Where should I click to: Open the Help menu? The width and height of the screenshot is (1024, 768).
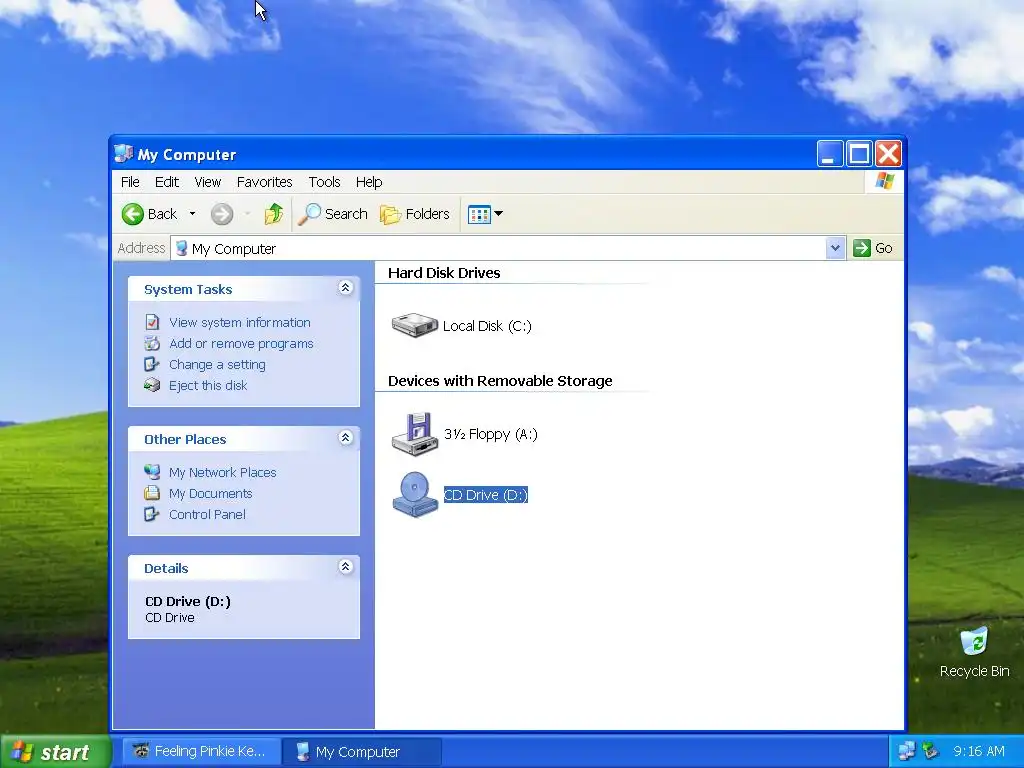pyautogui.click(x=369, y=182)
